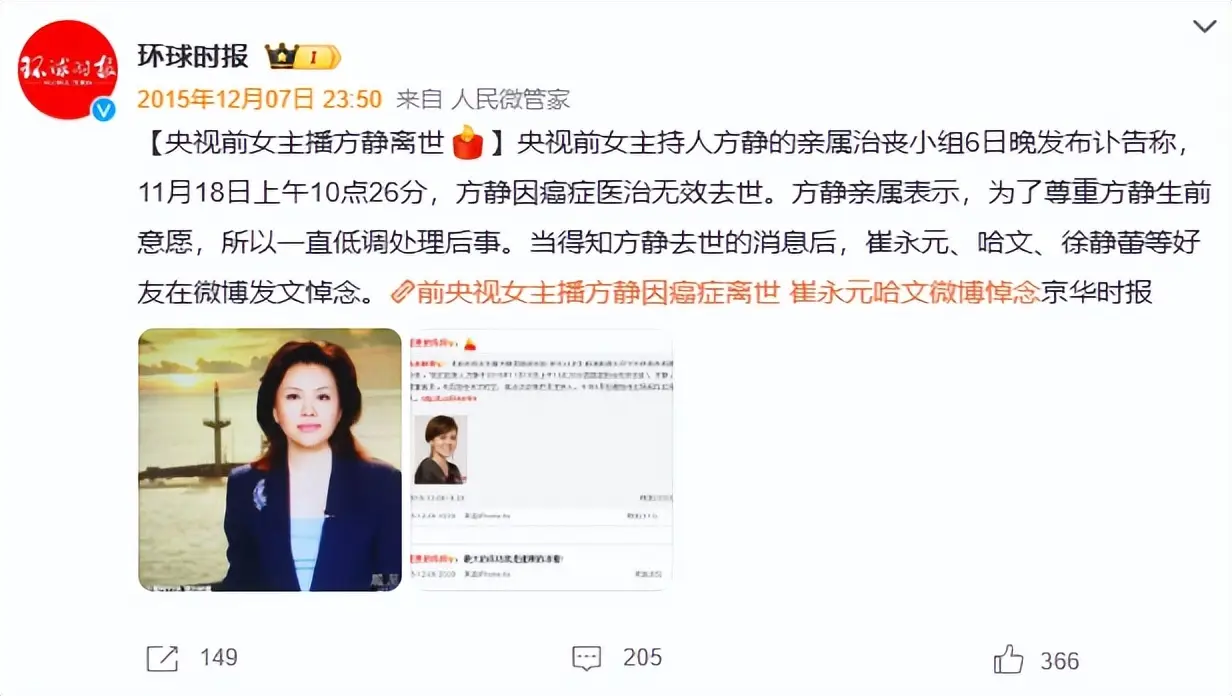View the Weibo screenshot thumbnail image
Viewport: 1232px width, 696px height.
[x=542, y=460]
